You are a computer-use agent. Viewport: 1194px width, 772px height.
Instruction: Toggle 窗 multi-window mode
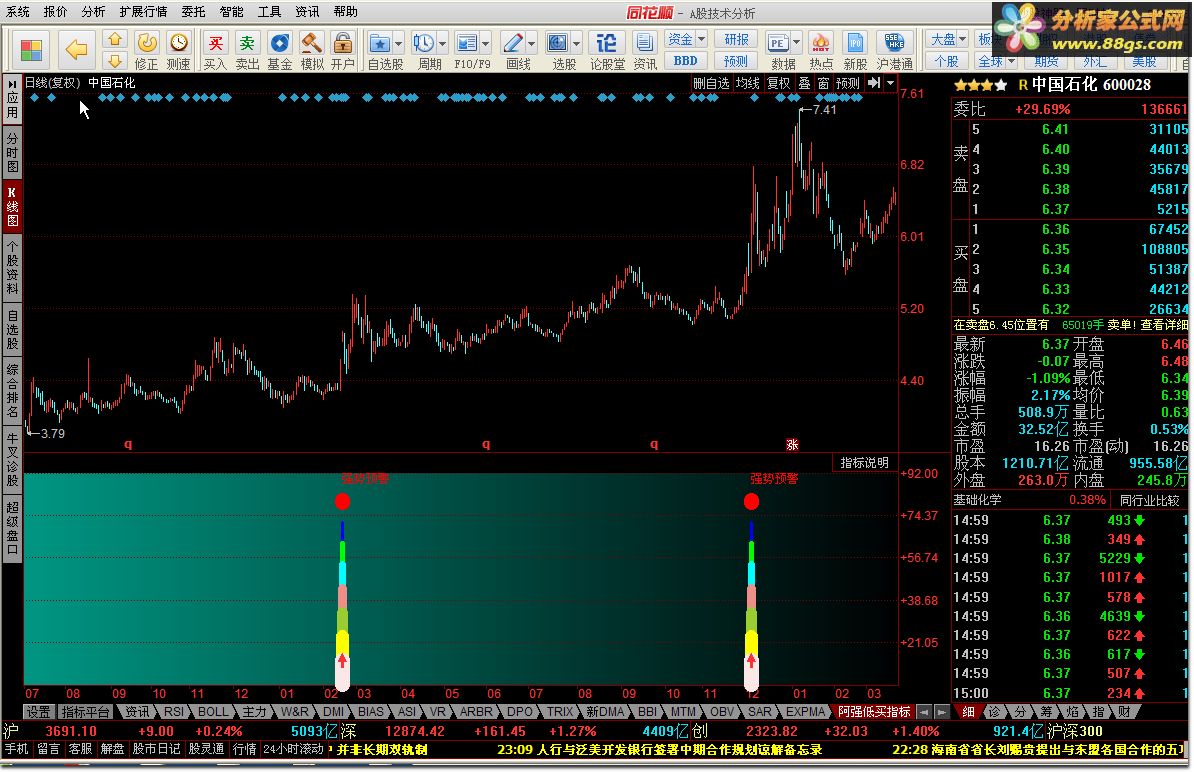pos(823,83)
